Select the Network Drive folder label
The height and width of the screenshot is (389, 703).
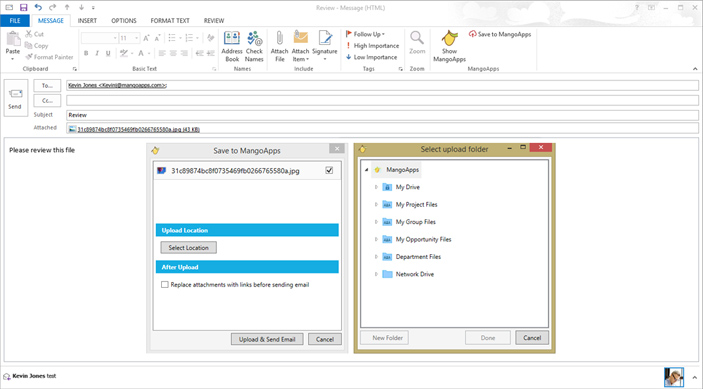[x=415, y=274]
